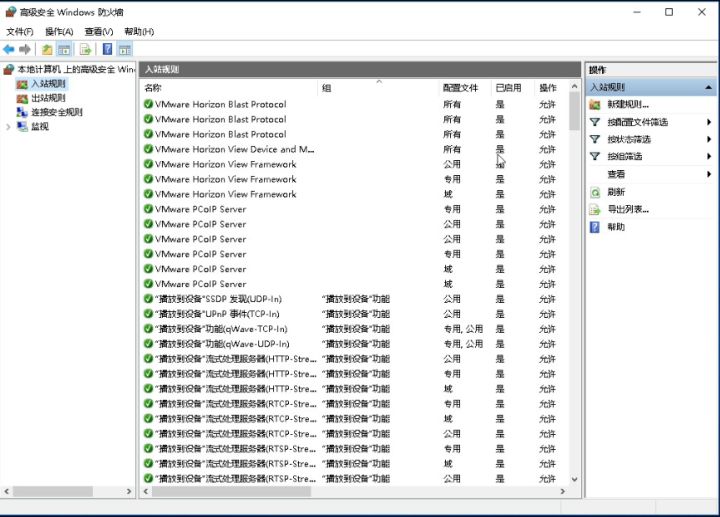This screenshot has width=720, height=517.
Task: Toggle the show/hide action pane toolbar icon
Action: point(124,49)
